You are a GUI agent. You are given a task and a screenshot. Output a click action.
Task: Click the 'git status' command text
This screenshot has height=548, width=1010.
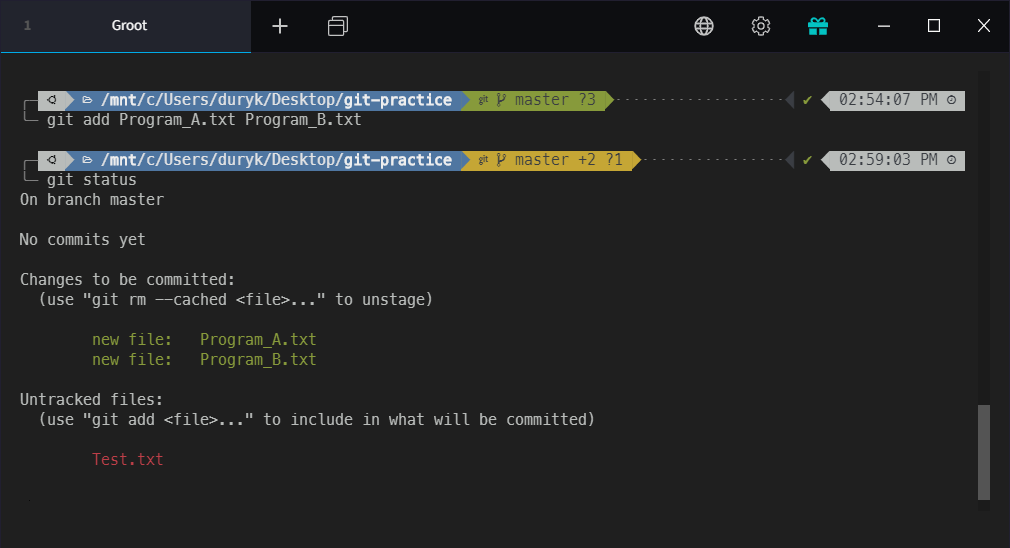[91, 180]
